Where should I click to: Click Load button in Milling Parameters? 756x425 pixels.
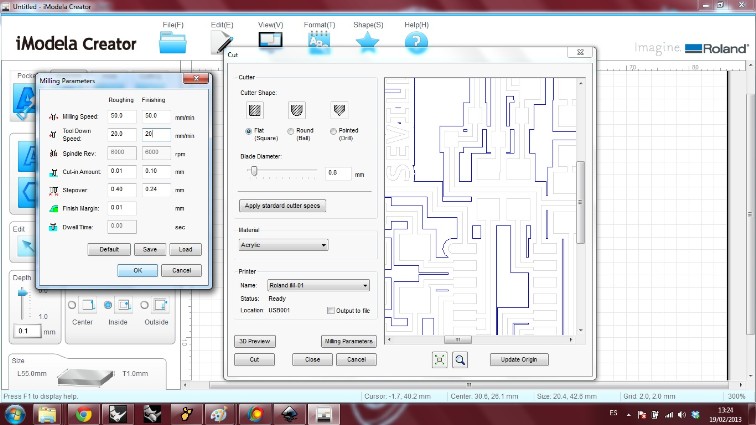click(x=185, y=249)
